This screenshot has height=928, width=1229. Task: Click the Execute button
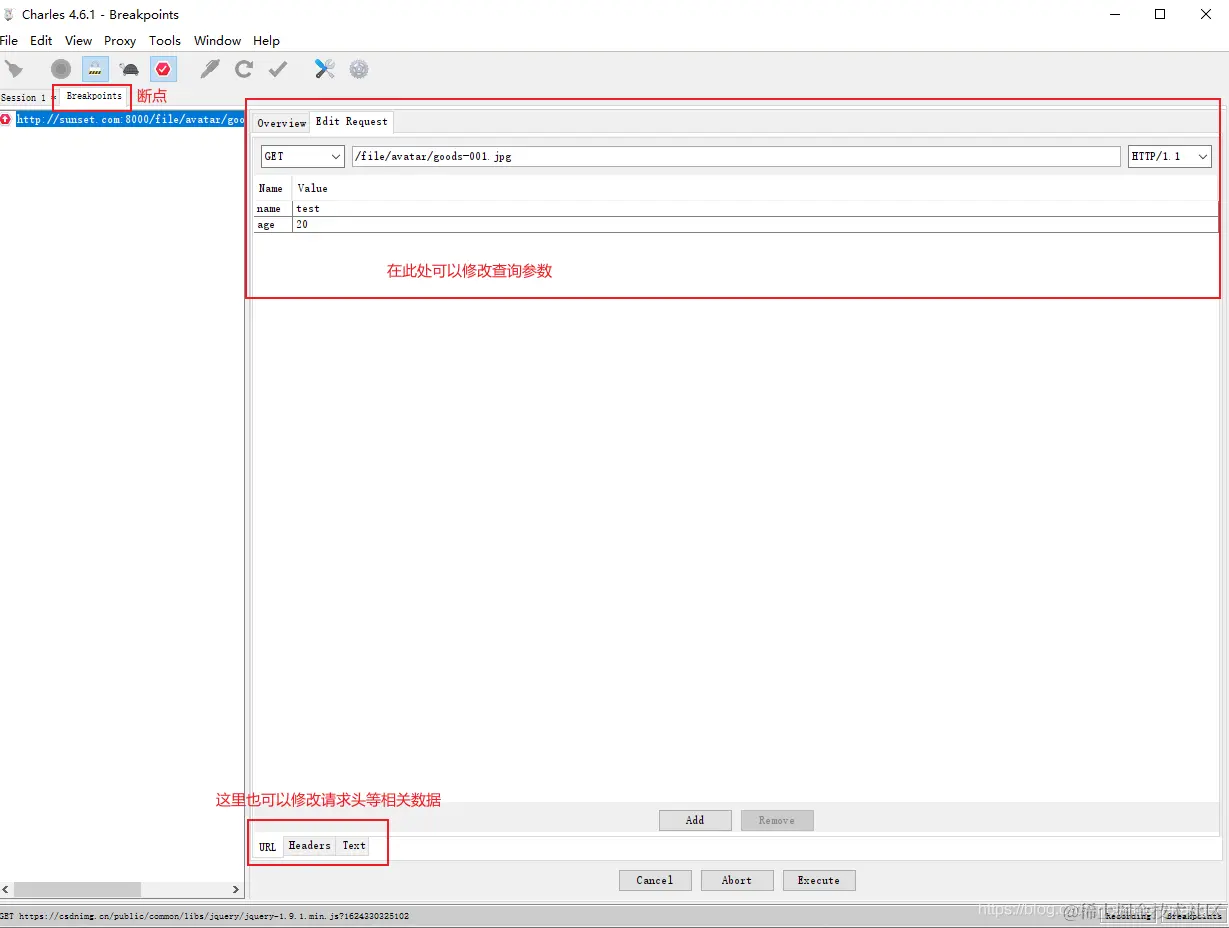(x=819, y=880)
